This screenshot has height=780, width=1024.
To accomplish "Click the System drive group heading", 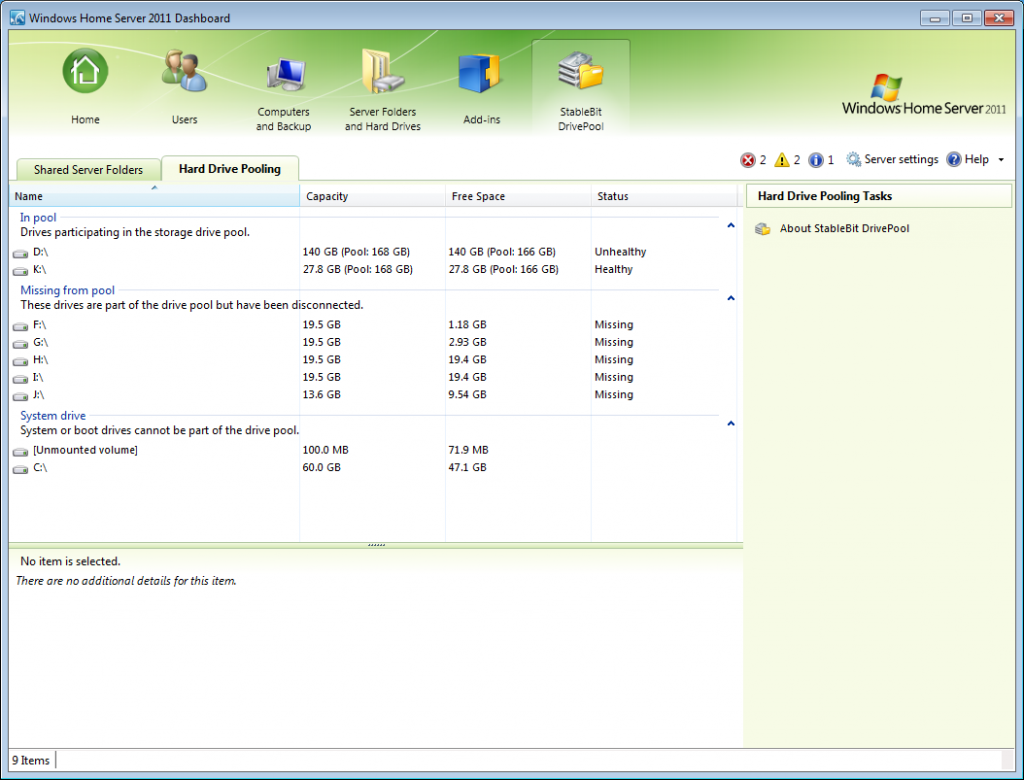I will pyautogui.click(x=53, y=415).
